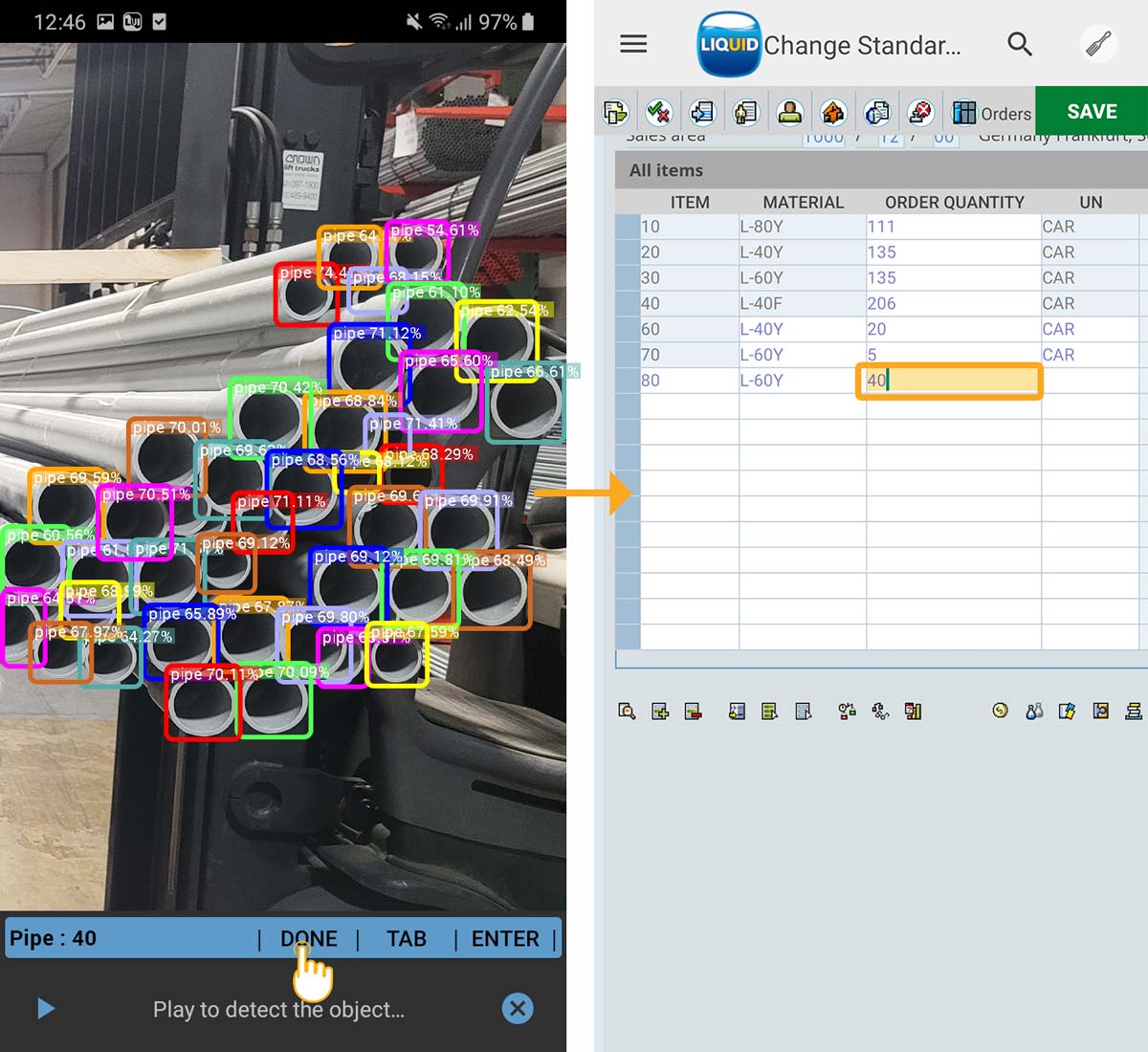Click the yellow coin pricing icon
Viewport: 1148px width, 1052px height.
point(1000,711)
